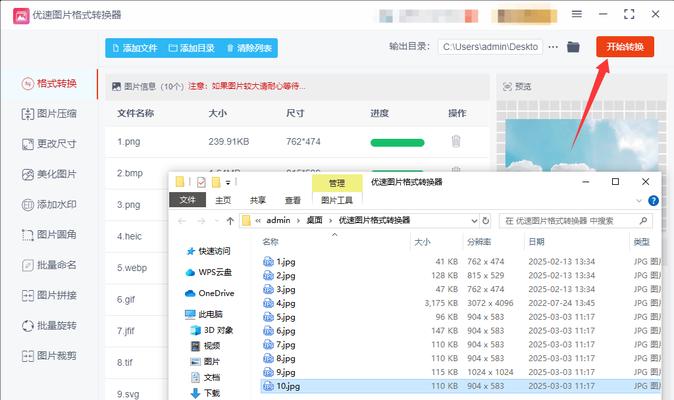This screenshot has width=674, height=400.
Task: Open 下载 folder in navigation pane
Action: click(205, 393)
